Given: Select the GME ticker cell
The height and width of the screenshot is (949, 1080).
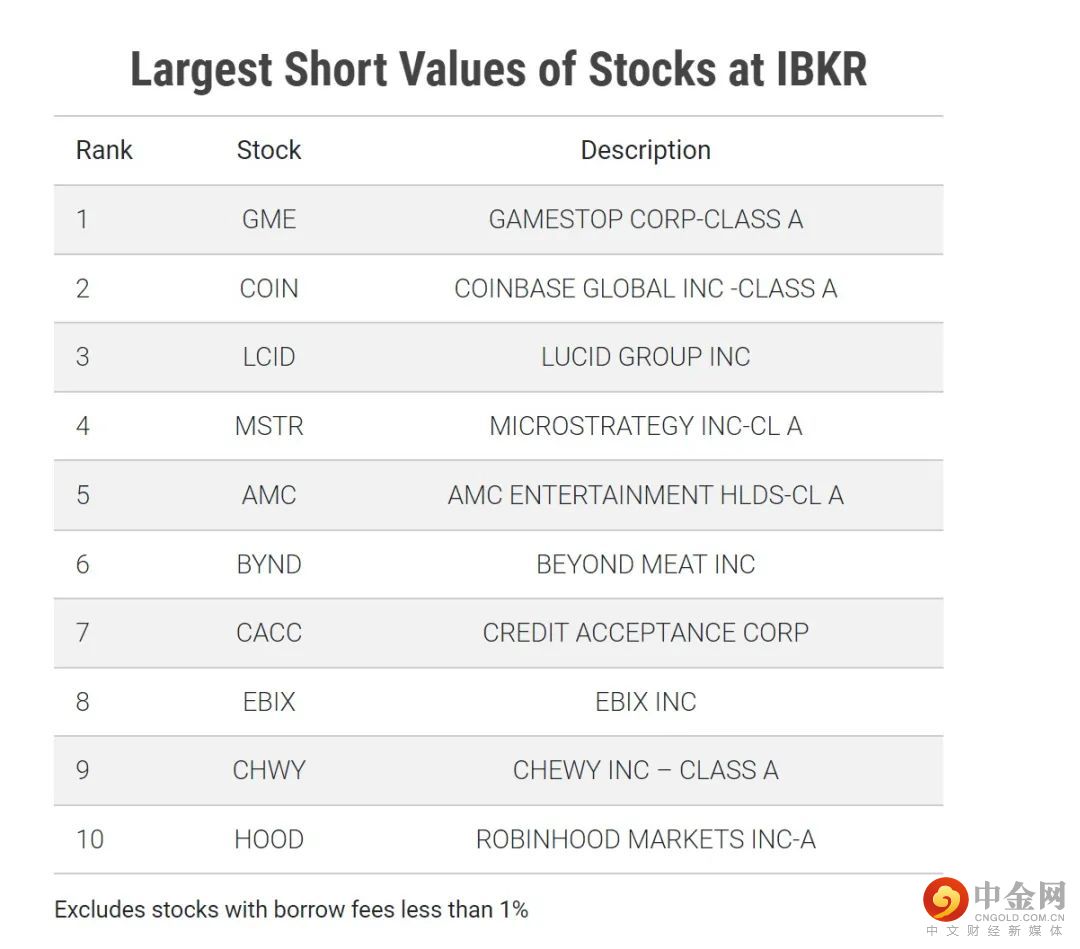Looking at the screenshot, I should pos(268,219).
